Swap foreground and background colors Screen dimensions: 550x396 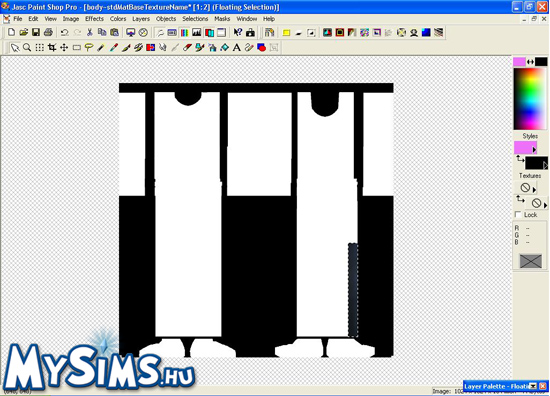[x=530, y=62]
